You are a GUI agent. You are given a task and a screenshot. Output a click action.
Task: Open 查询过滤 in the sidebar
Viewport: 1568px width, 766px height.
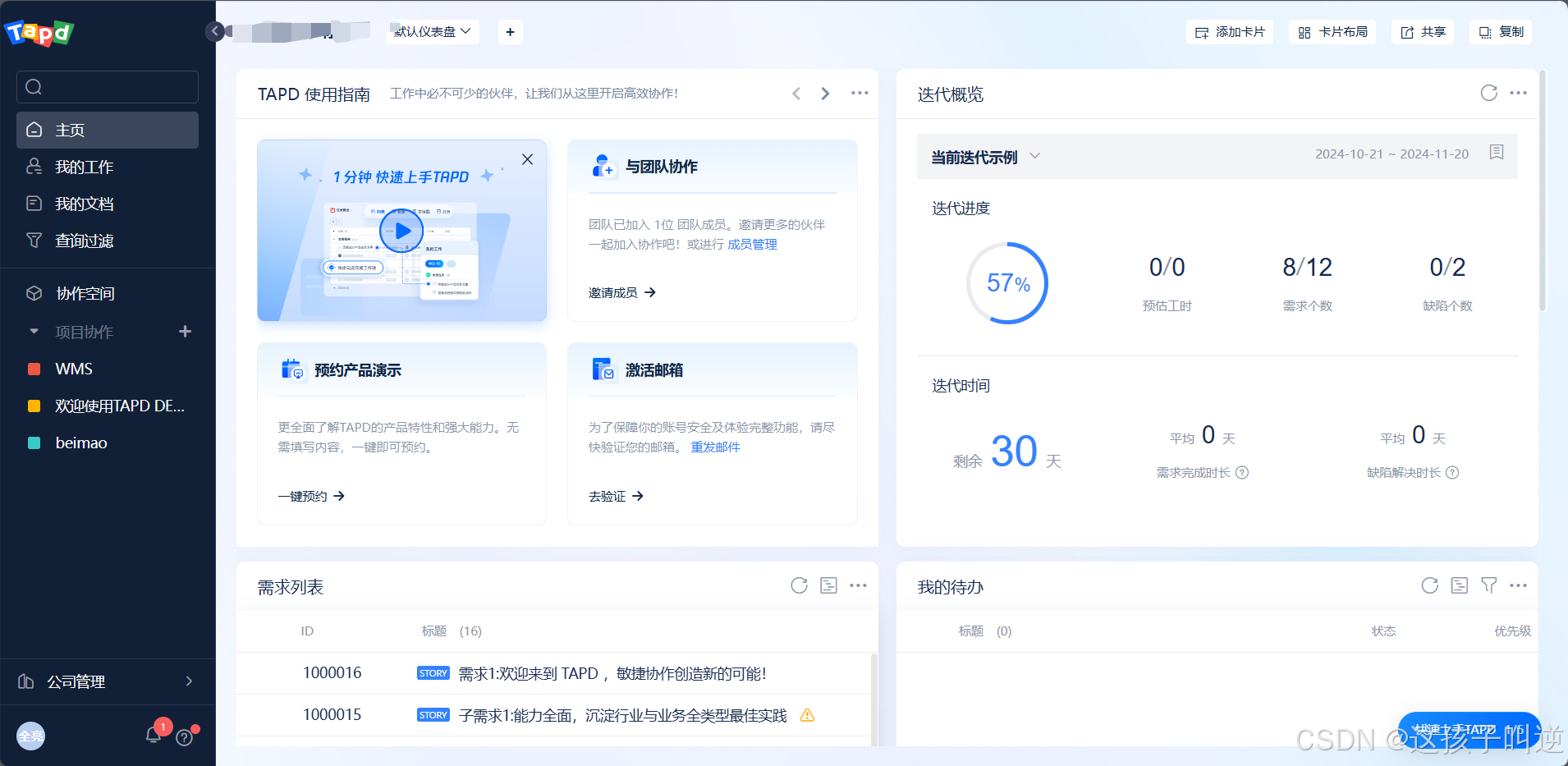[108, 241]
